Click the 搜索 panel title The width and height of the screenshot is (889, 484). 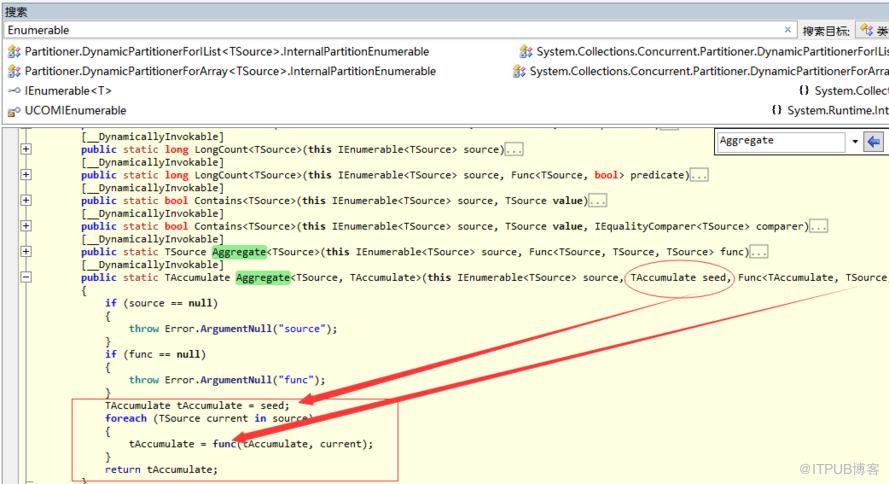click(16, 11)
